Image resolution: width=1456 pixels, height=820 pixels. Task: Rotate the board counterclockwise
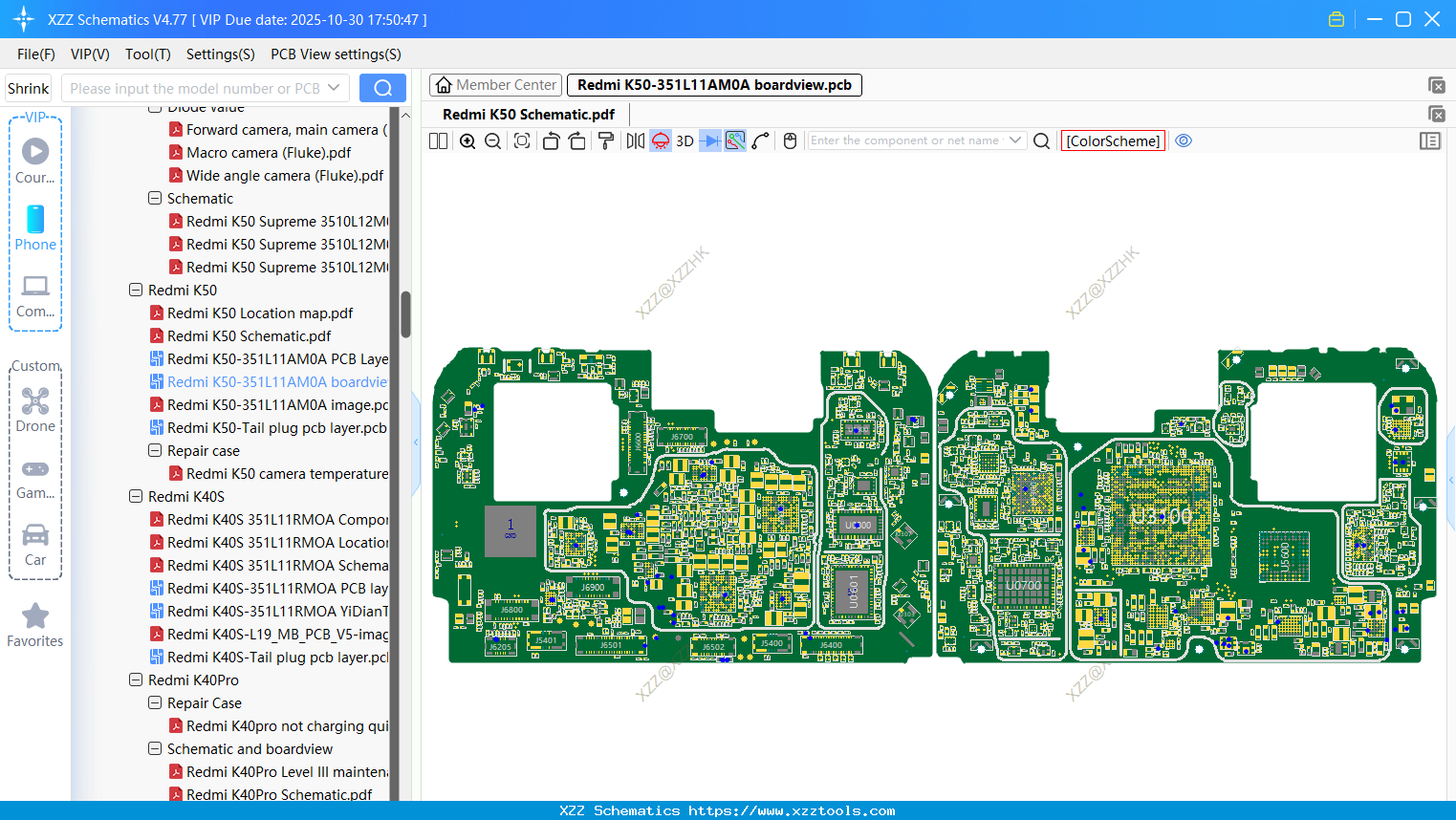[x=551, y=141]
